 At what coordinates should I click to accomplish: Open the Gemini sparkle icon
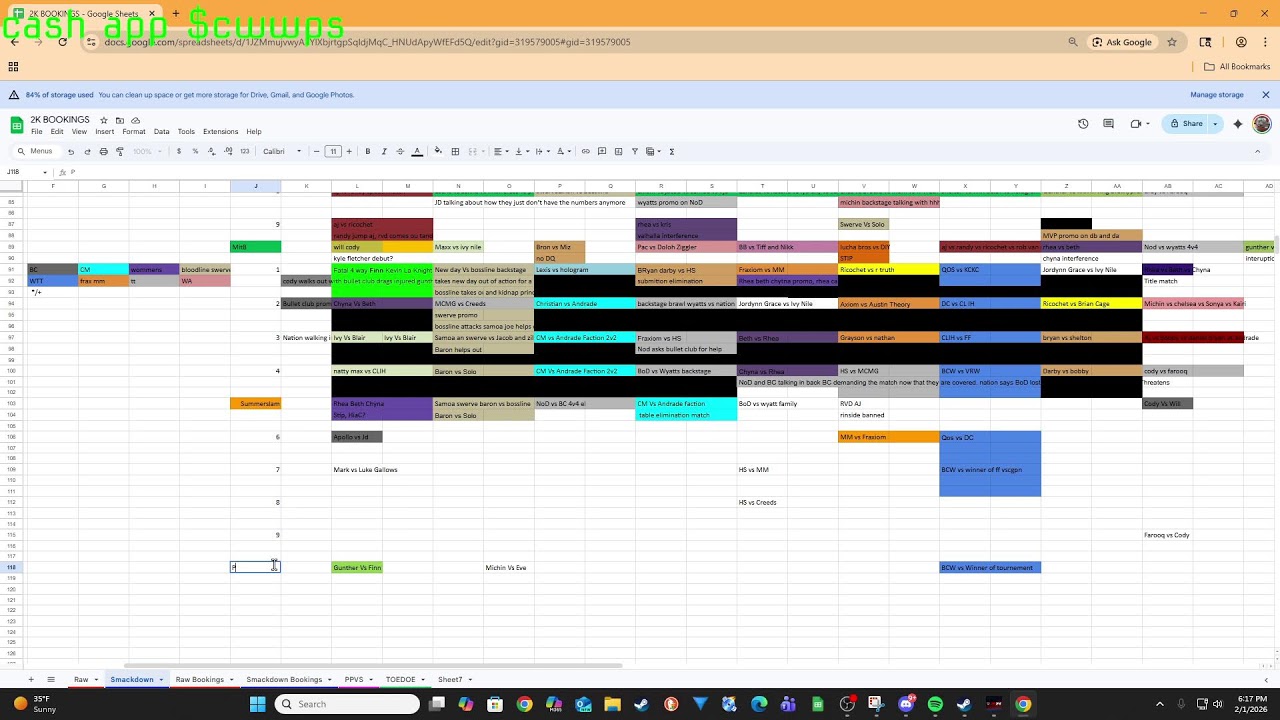[1238, 124]
